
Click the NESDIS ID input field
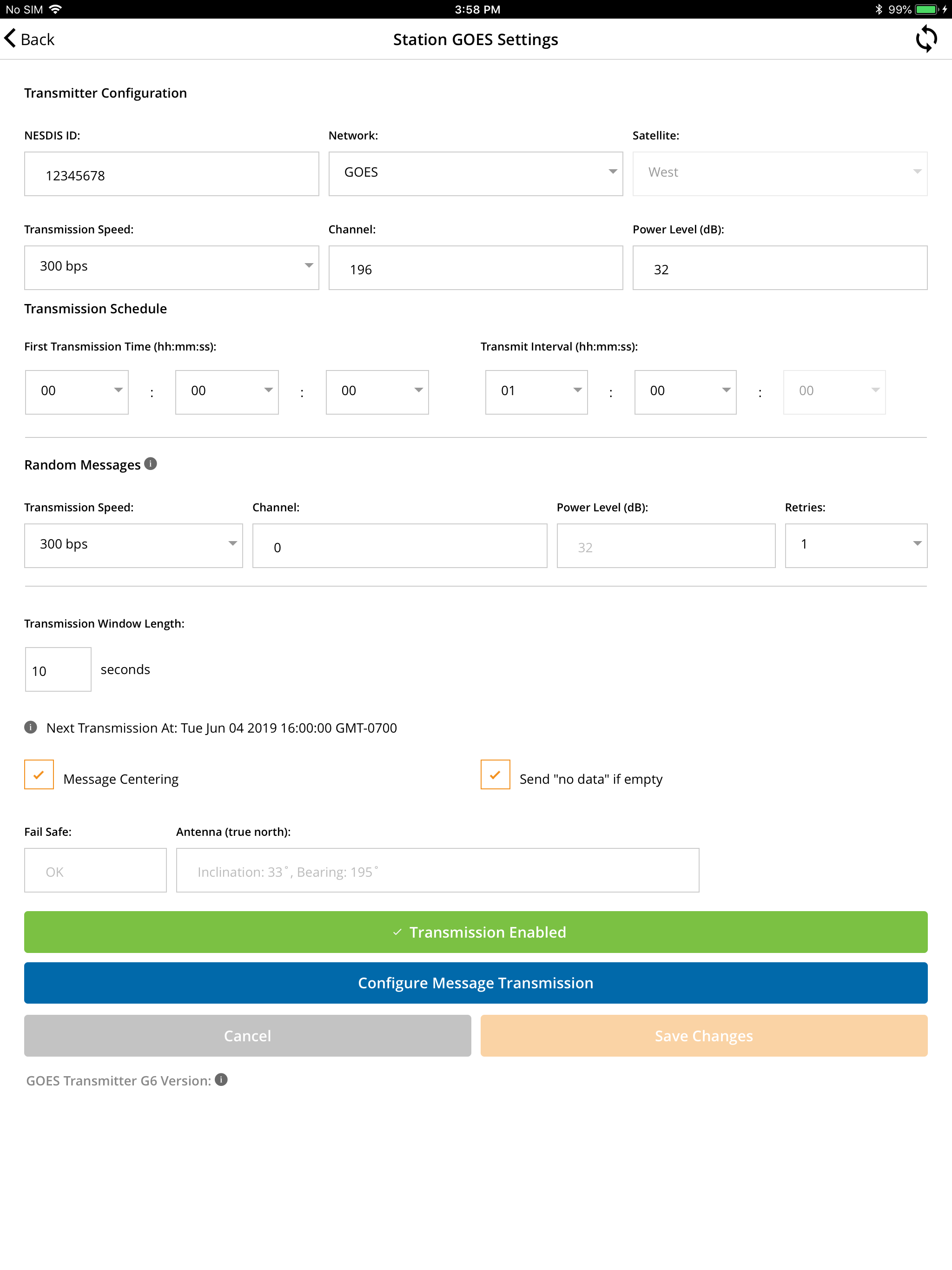point(171,174)
